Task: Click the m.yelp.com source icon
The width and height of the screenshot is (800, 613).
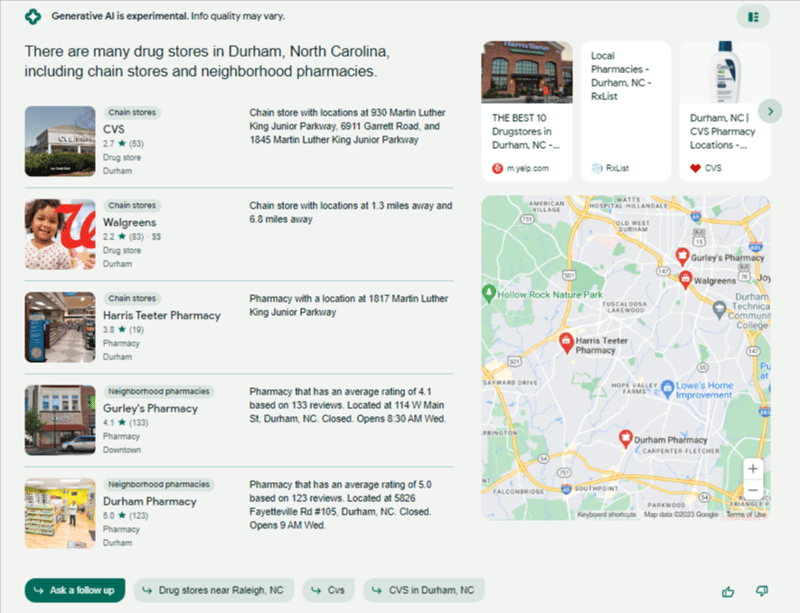Action: click(x=497, y=168)
